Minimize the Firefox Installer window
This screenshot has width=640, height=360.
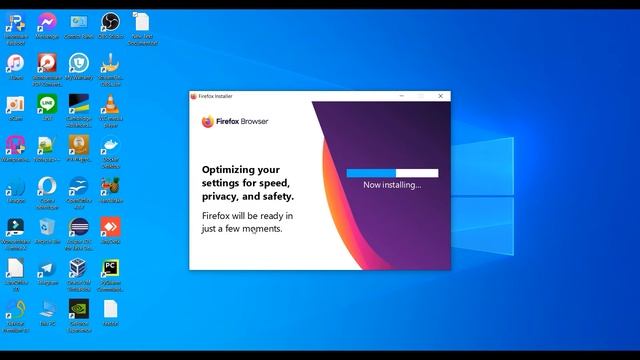pos(402,96)
